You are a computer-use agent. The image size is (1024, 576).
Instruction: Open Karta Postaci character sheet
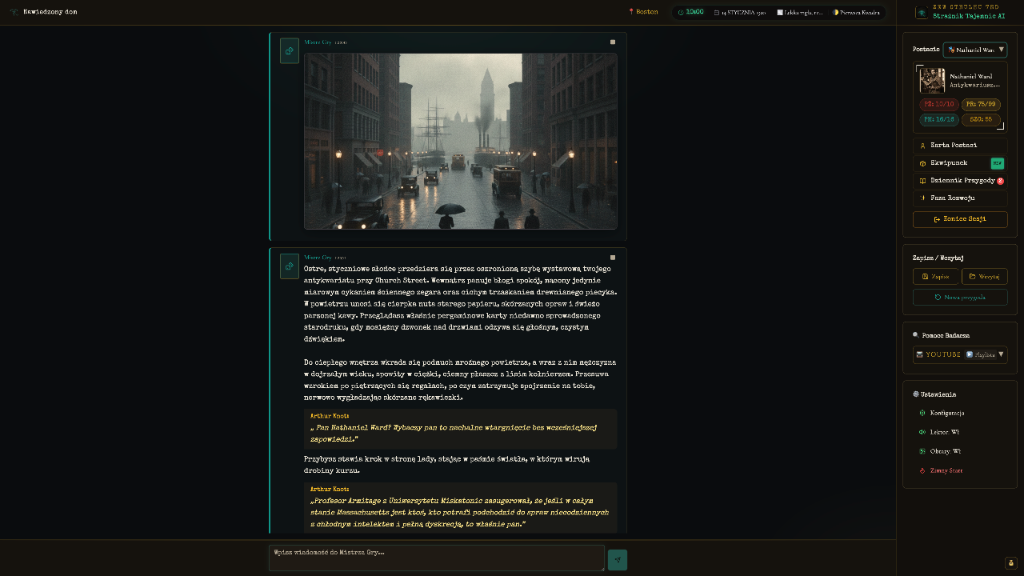pyautogui.click(x=960, y=146)
